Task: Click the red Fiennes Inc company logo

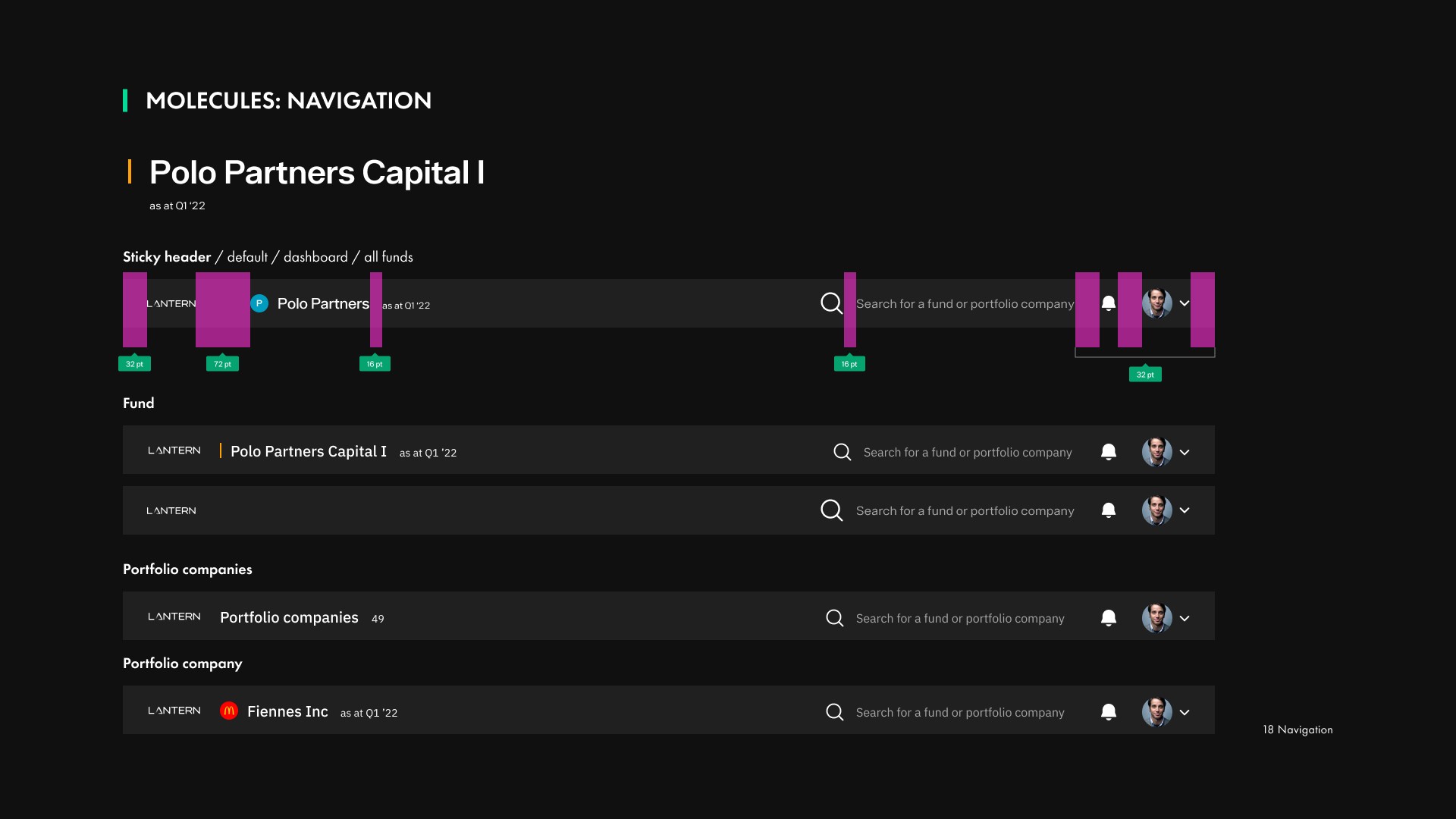Action: pyautogui.click(x=228, y=711)
